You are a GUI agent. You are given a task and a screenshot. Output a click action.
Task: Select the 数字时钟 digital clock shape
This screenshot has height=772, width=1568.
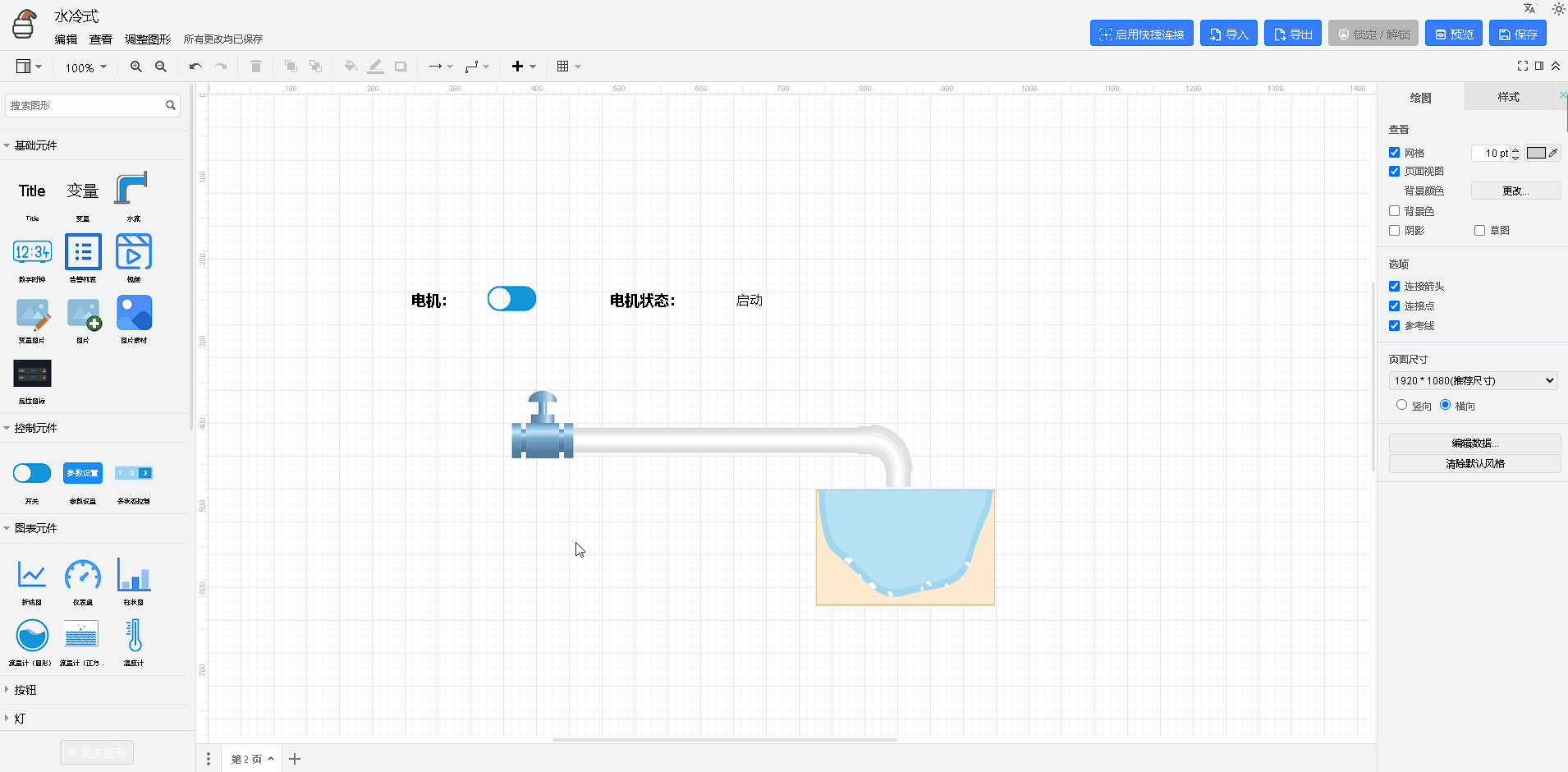coord(32,252)
